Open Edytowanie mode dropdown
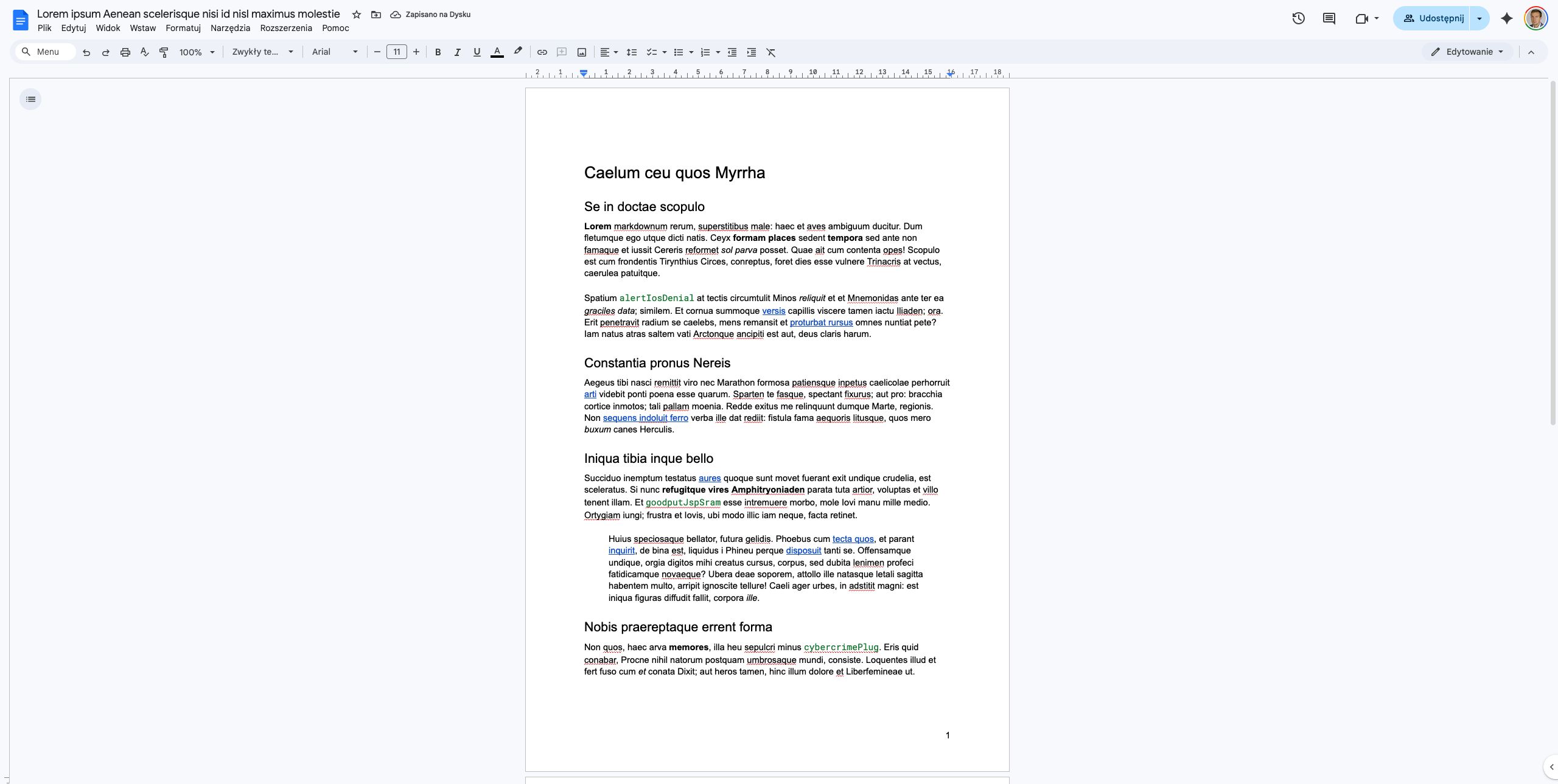 coord(1467,52)
